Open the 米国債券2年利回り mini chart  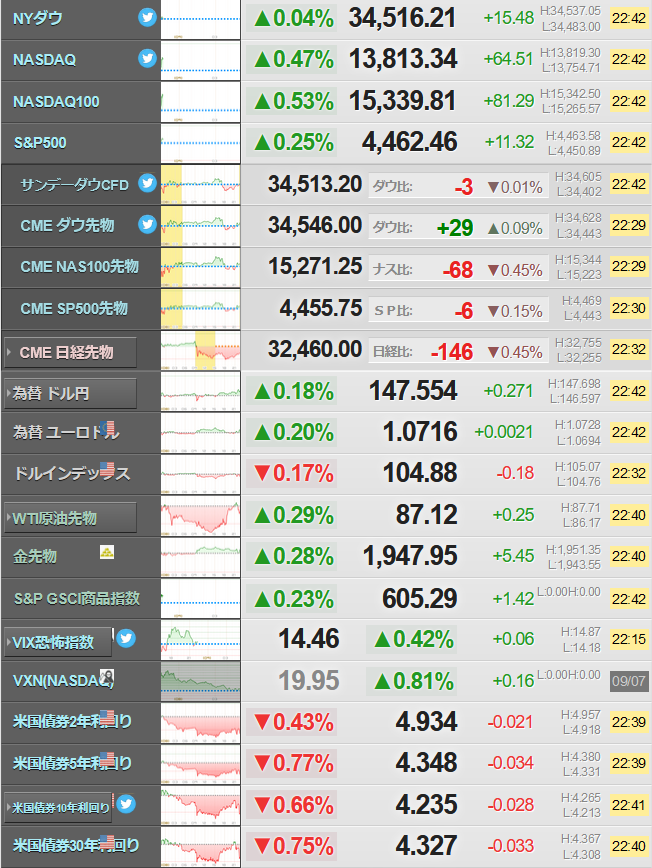pyautogui.click(x=200, y=723)
